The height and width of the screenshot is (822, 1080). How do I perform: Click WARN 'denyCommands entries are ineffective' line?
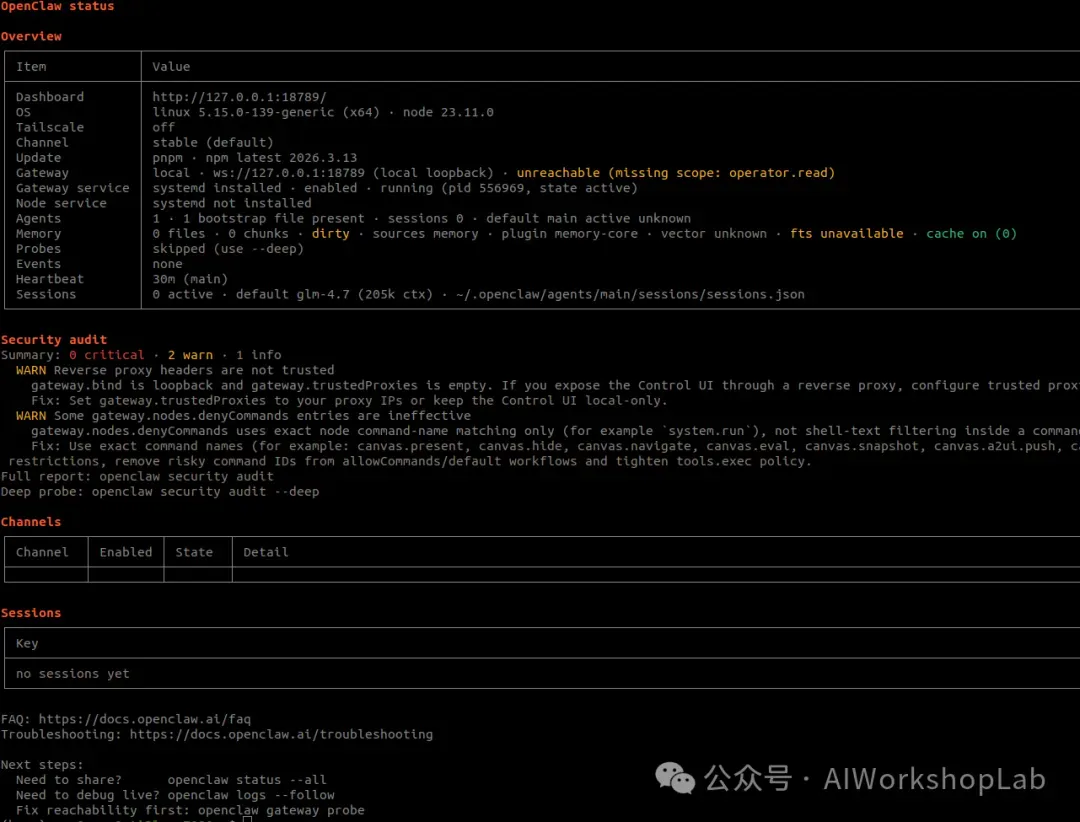point(243,415)
